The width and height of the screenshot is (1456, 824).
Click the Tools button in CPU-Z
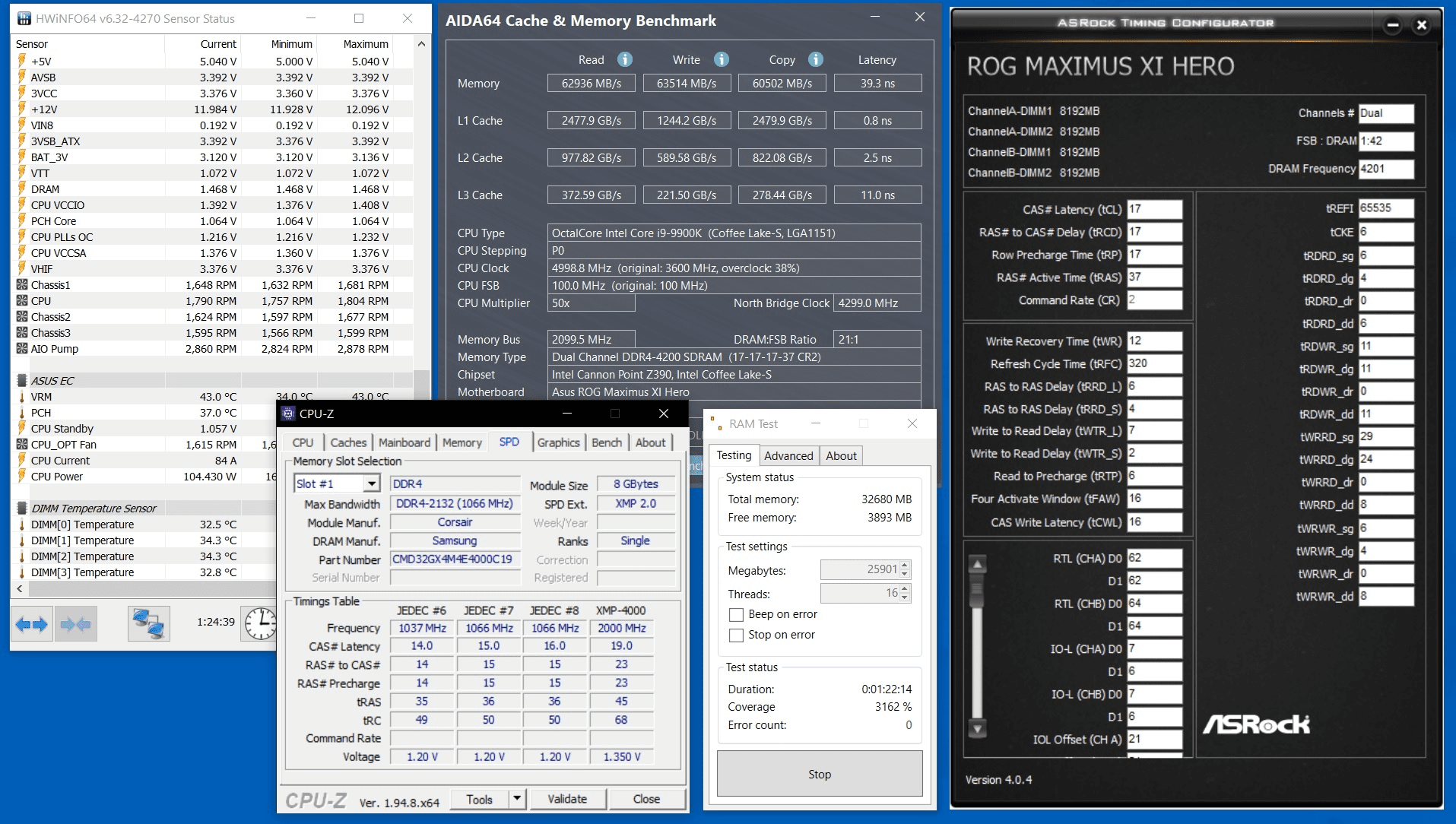(x=479, y=799)
